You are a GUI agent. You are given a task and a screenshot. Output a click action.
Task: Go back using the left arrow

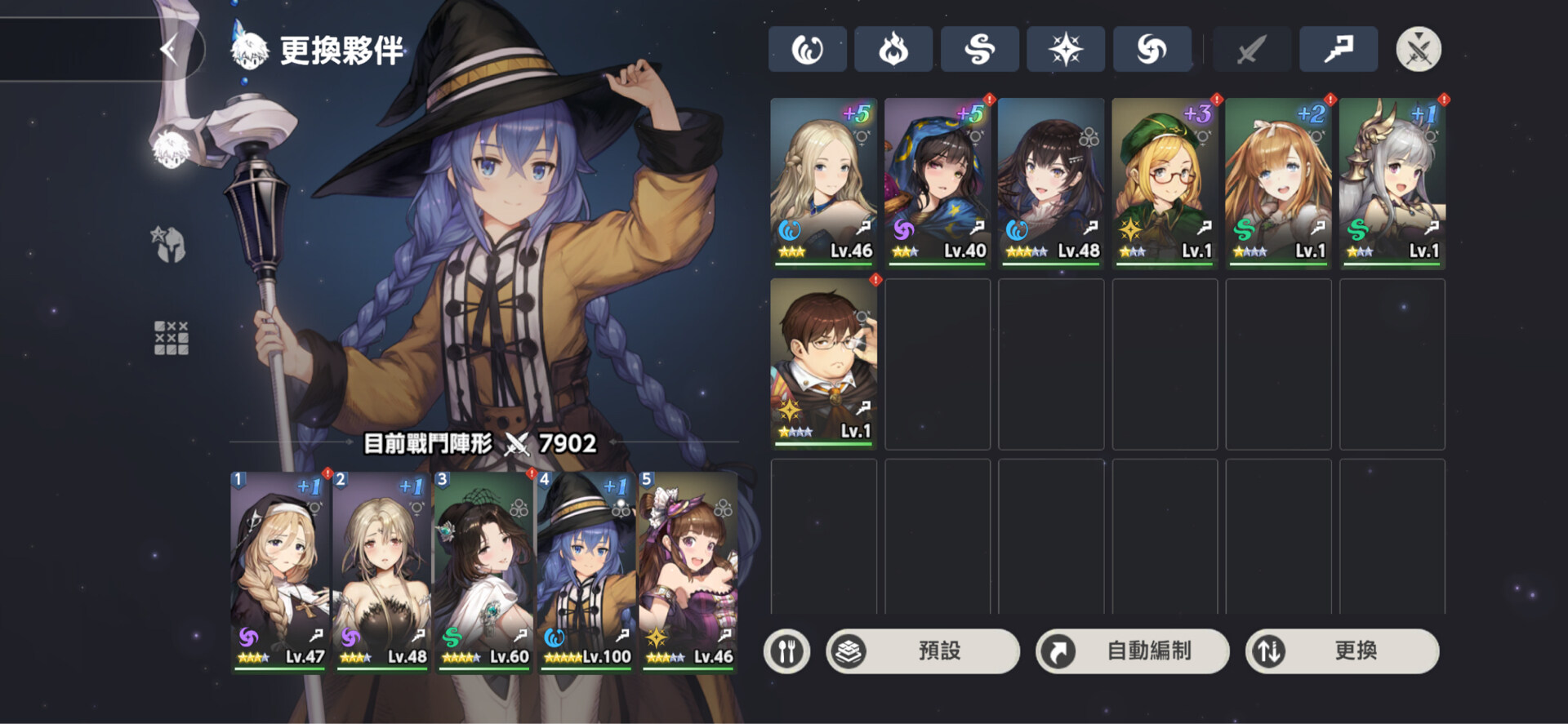[x=169, y=50]
